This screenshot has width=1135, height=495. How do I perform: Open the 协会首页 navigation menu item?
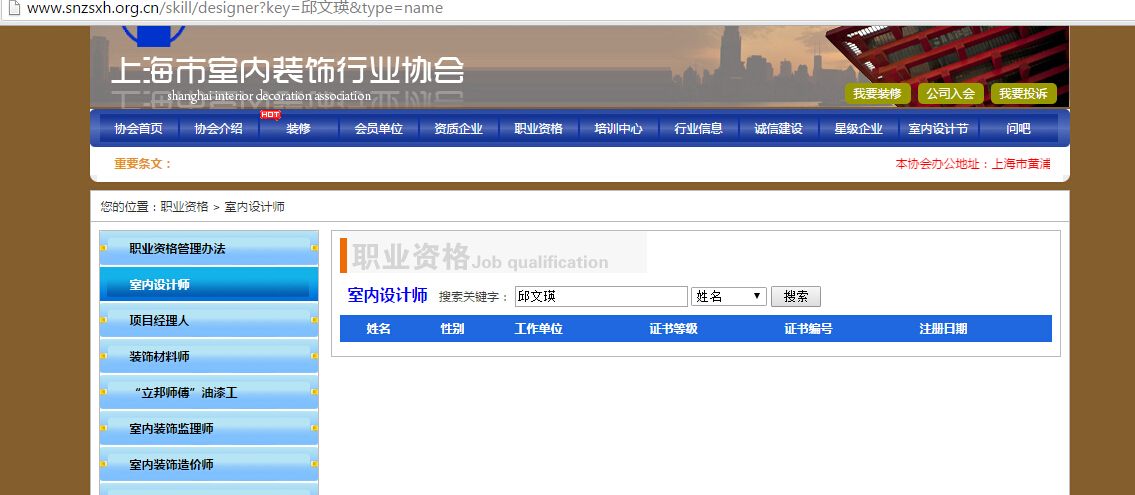[x=138, y=129]
